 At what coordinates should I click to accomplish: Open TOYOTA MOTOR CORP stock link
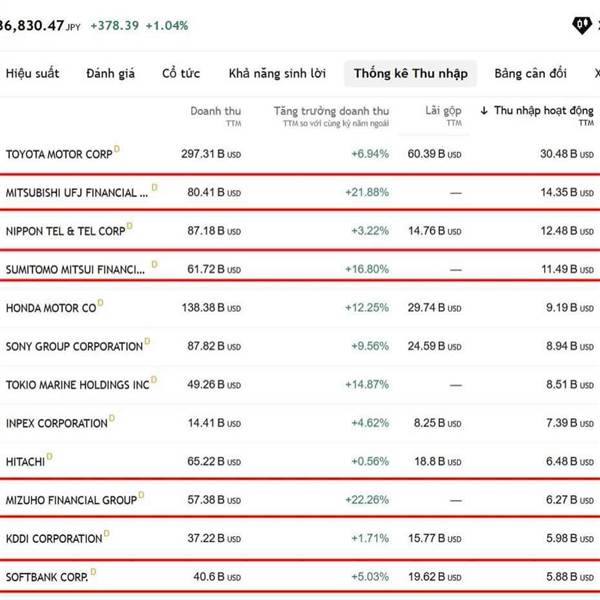click(59, 154)
